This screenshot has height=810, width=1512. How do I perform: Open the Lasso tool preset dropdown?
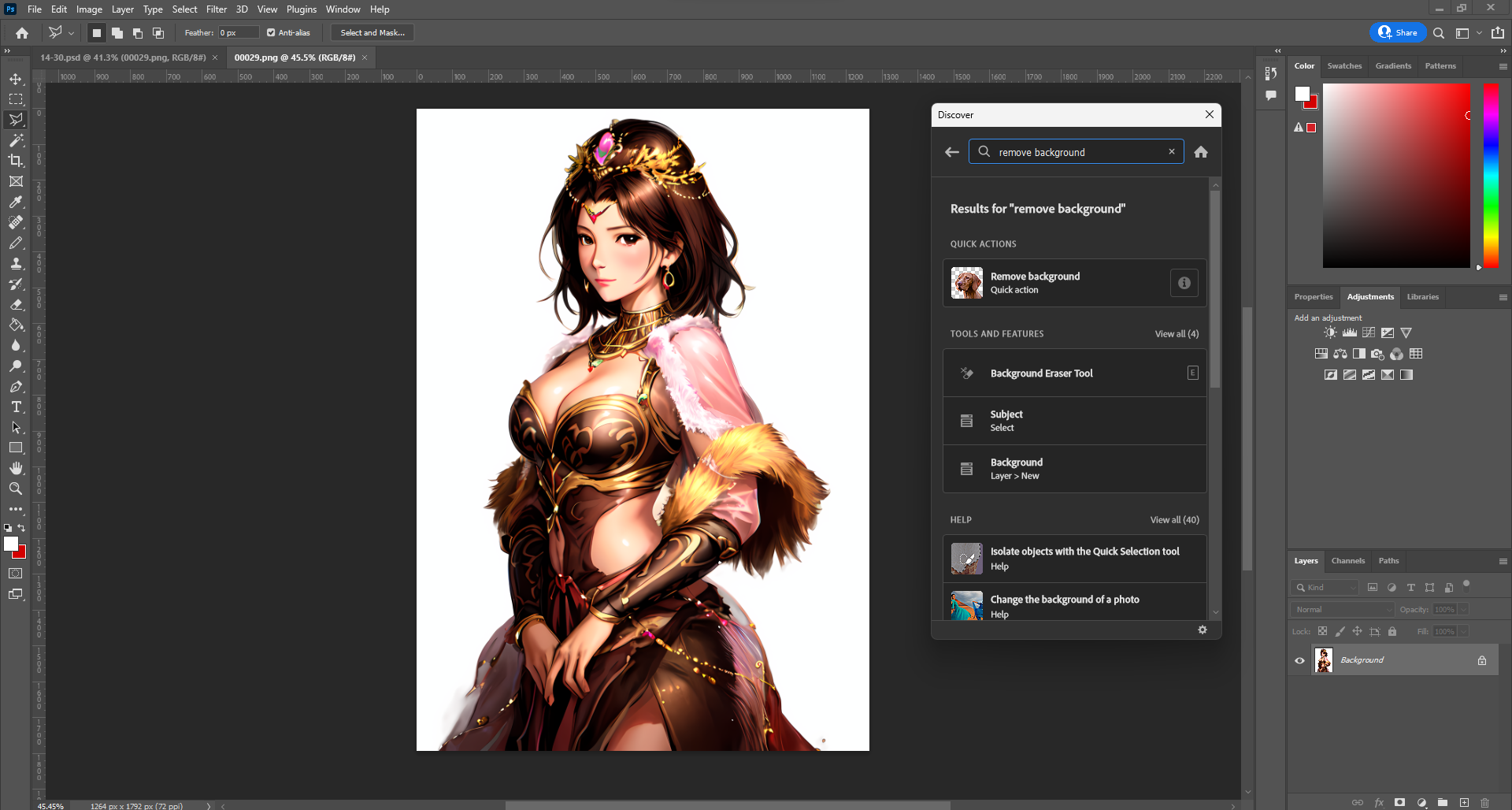(x=71, y=33)
